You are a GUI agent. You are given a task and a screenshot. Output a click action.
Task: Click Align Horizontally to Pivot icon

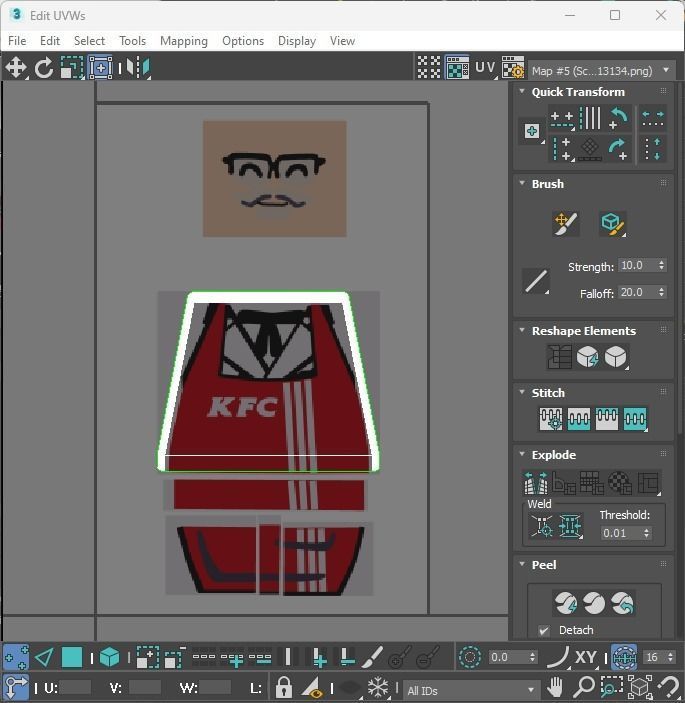pyautogui.click(x=562, y=119)
